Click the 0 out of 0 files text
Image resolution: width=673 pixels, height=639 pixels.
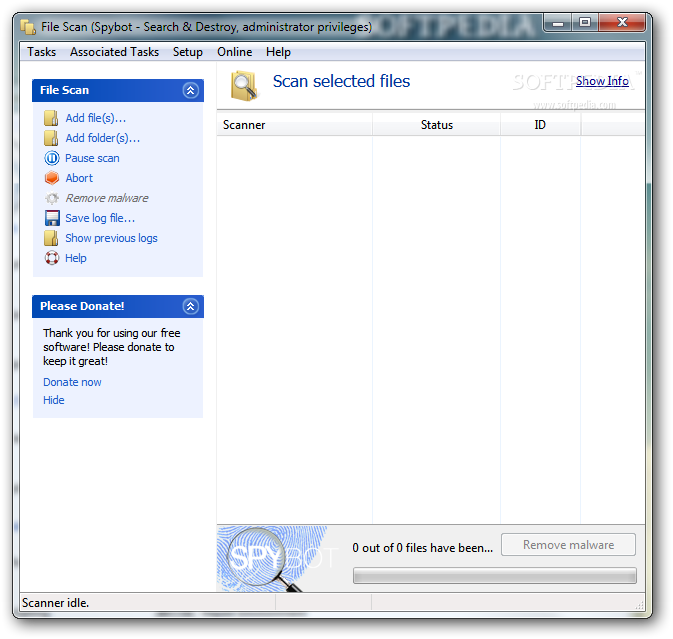[422, 548]
